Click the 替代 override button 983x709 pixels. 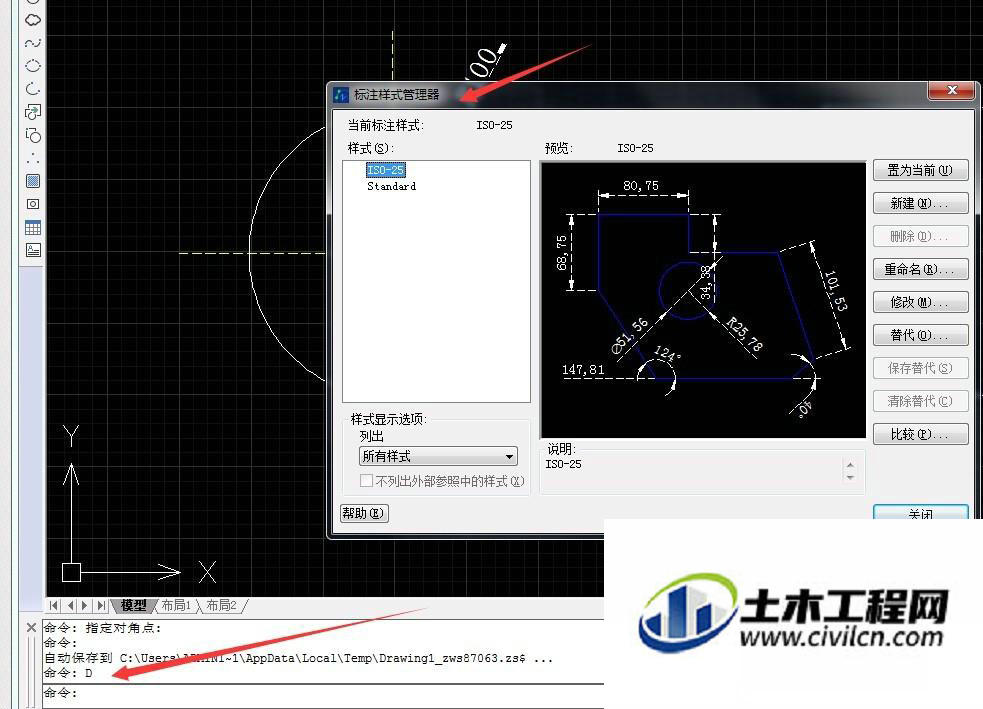[920, 335]
